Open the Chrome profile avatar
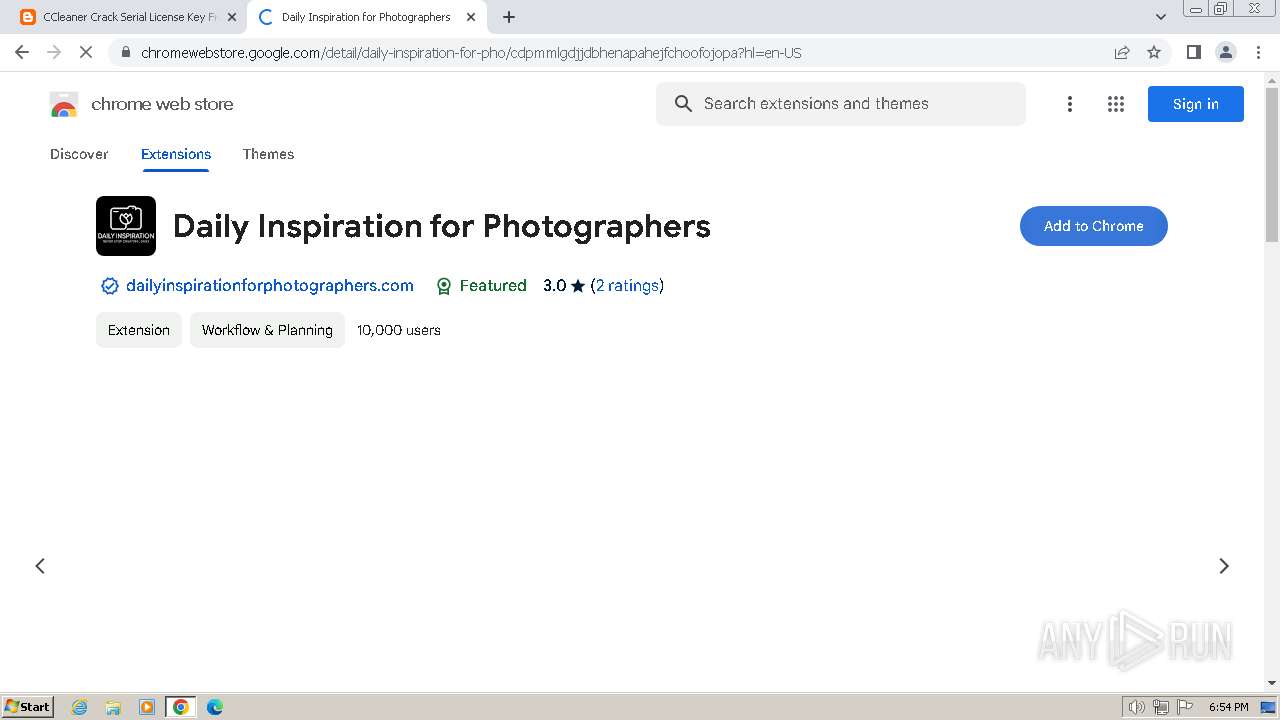Screen dimensions: 1280x720 click(x=1226, y=52)
